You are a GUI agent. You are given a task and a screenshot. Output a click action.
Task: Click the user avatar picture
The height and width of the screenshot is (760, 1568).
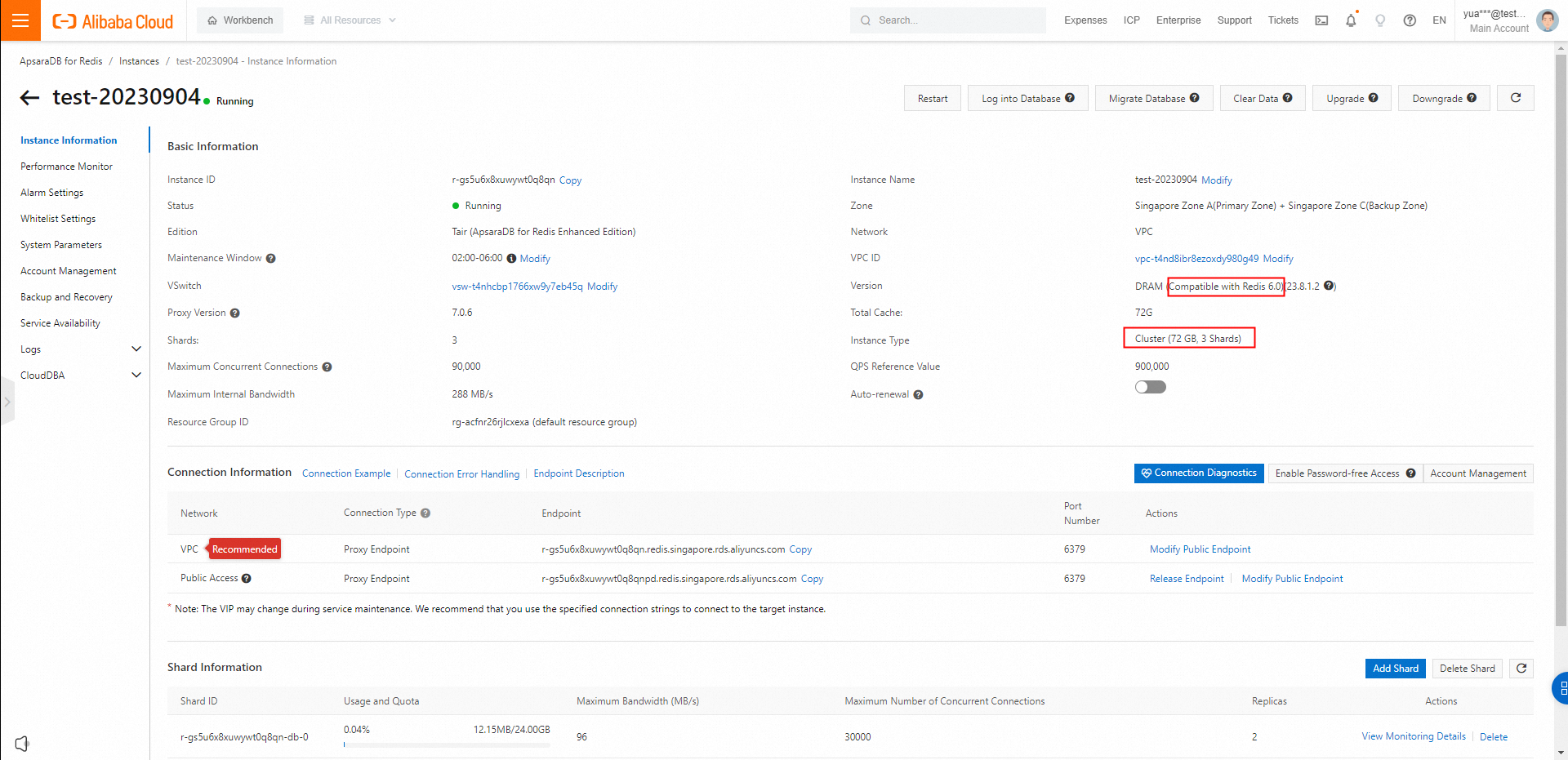click(1547, 20)
